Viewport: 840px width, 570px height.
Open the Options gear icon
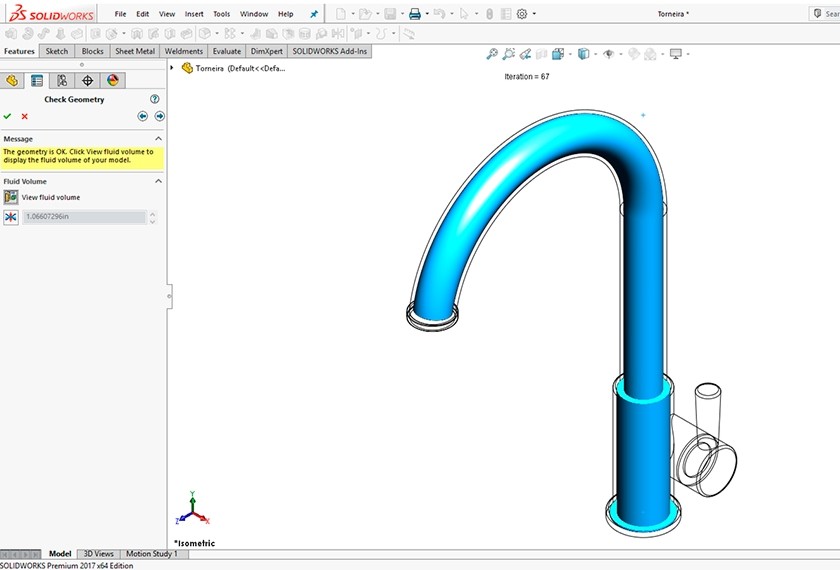[x=521, y=14]
